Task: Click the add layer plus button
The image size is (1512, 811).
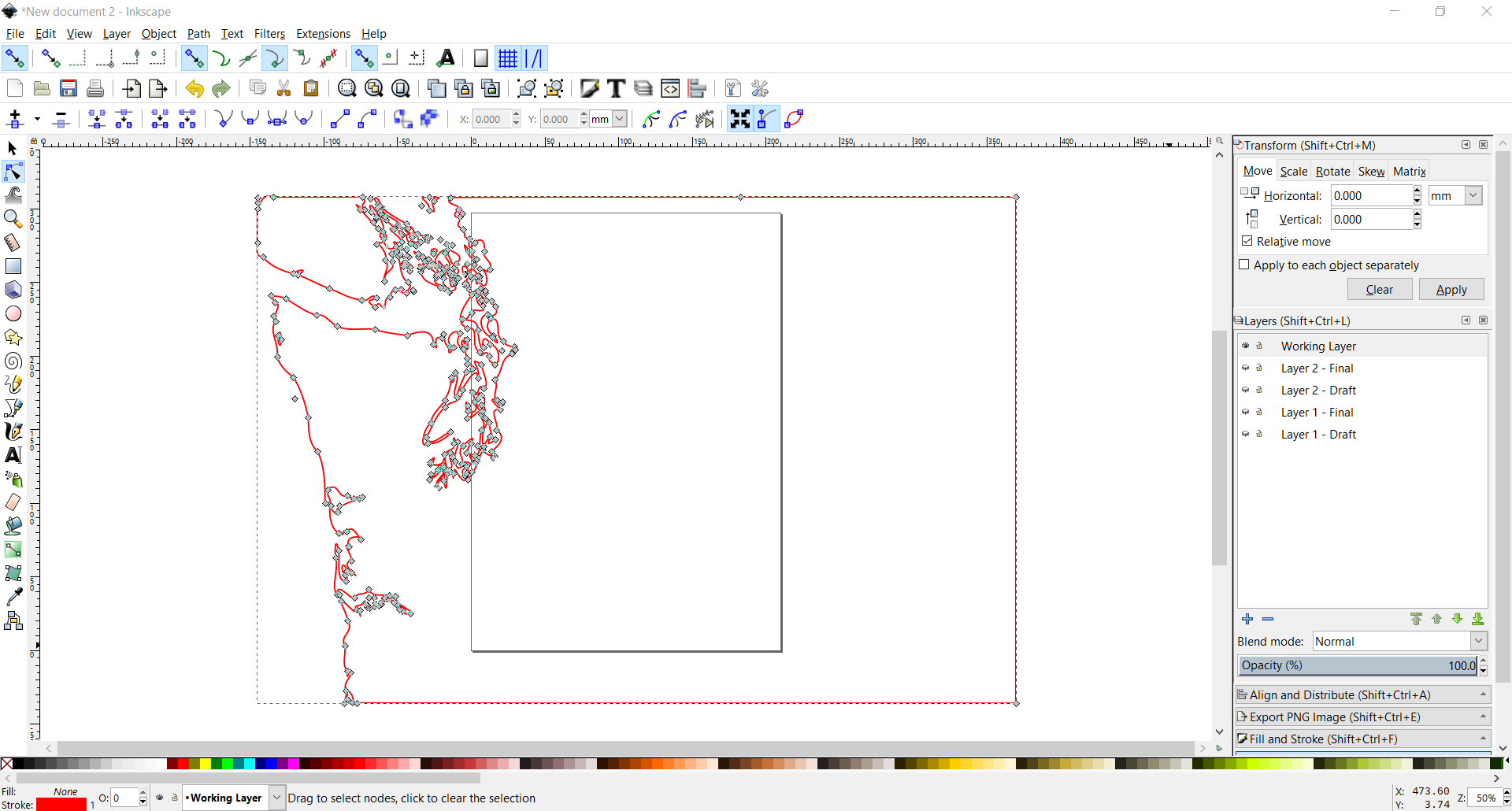Action: pos(1247,619)
